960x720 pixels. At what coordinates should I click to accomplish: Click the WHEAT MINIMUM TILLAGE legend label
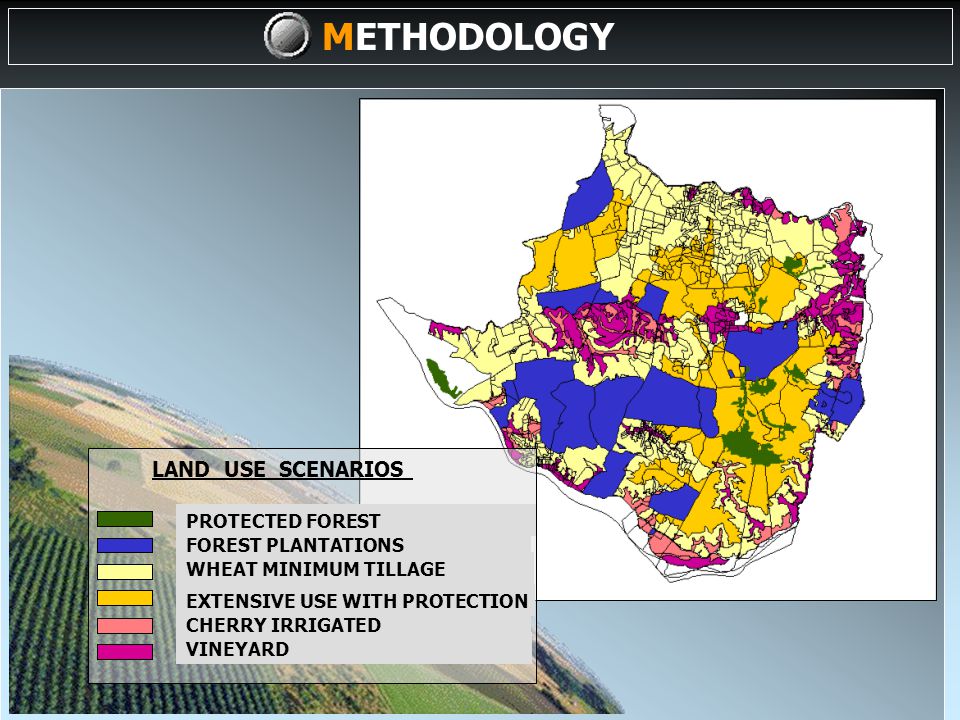[x=316, y=569]
